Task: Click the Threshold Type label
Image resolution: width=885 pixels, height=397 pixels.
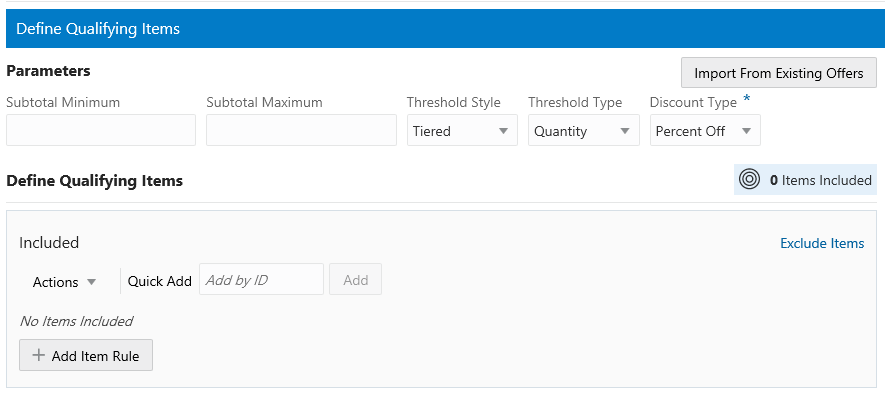Action: pyautogui.click(x=575, y=102)
